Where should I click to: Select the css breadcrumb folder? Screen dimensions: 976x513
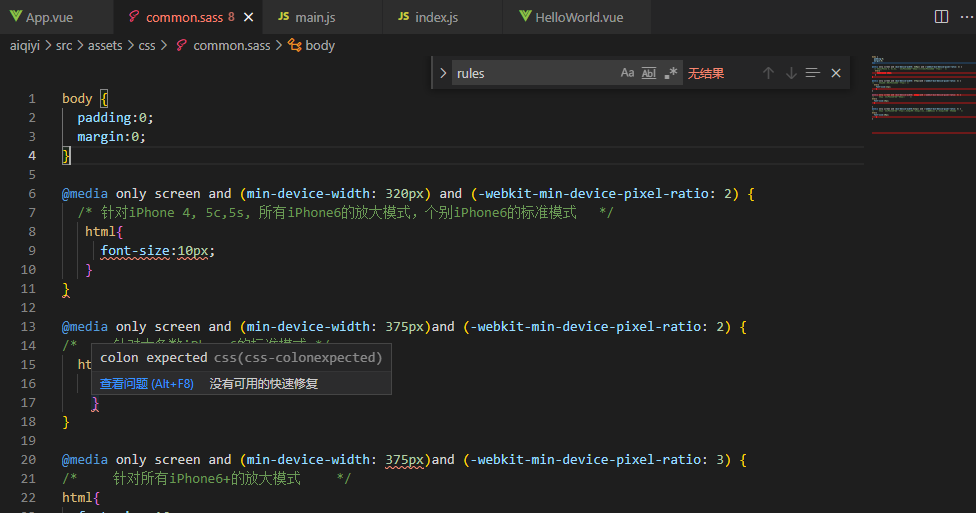146,45
